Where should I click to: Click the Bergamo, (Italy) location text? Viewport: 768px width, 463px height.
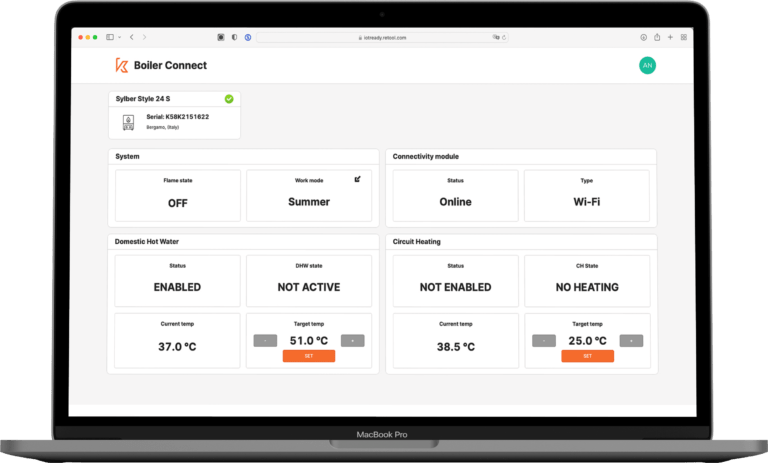(163, 127)
